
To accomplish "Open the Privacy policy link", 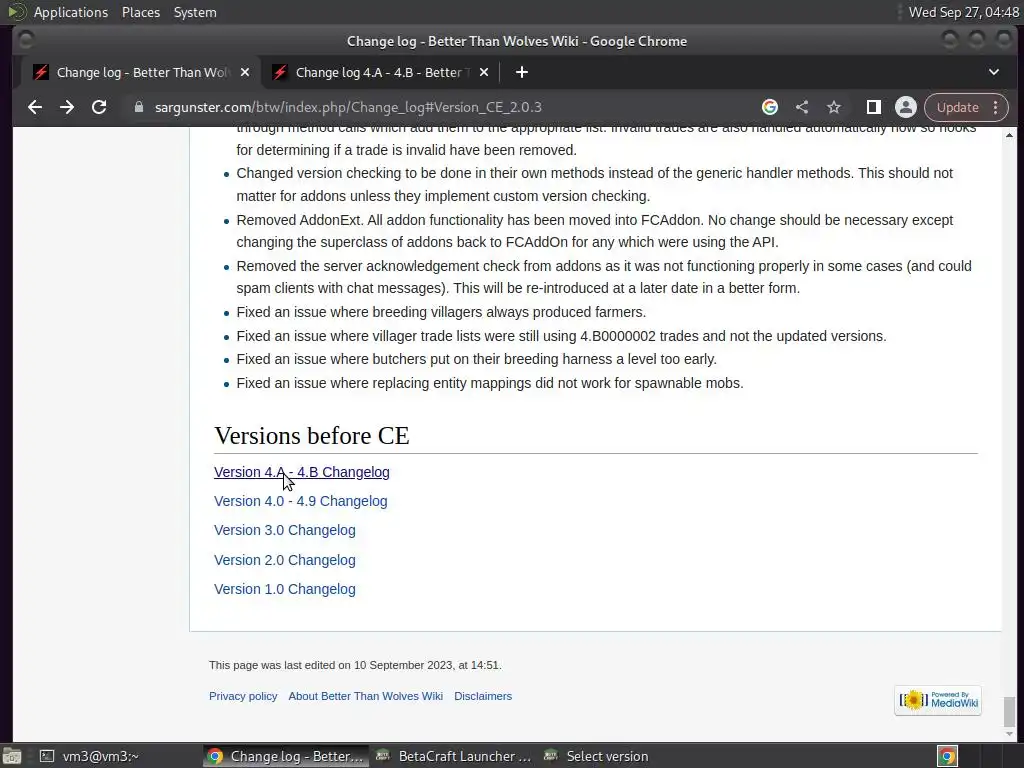I will 243,696.
